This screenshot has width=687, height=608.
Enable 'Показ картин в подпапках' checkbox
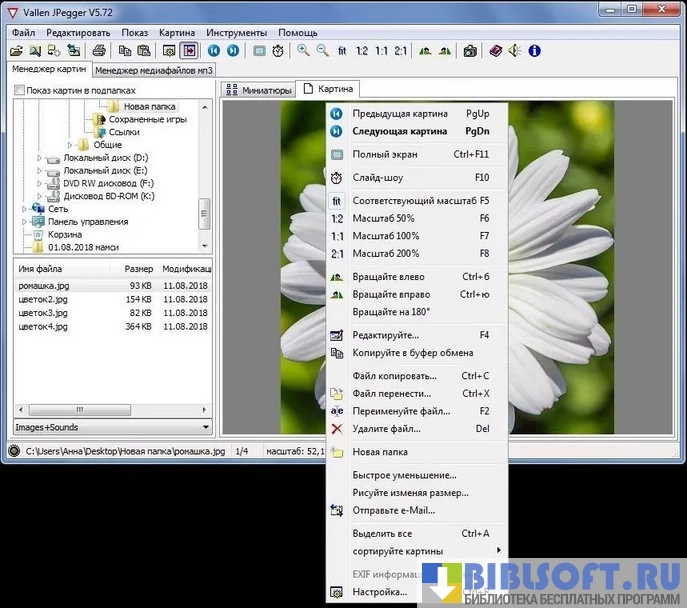pos(19,91)
